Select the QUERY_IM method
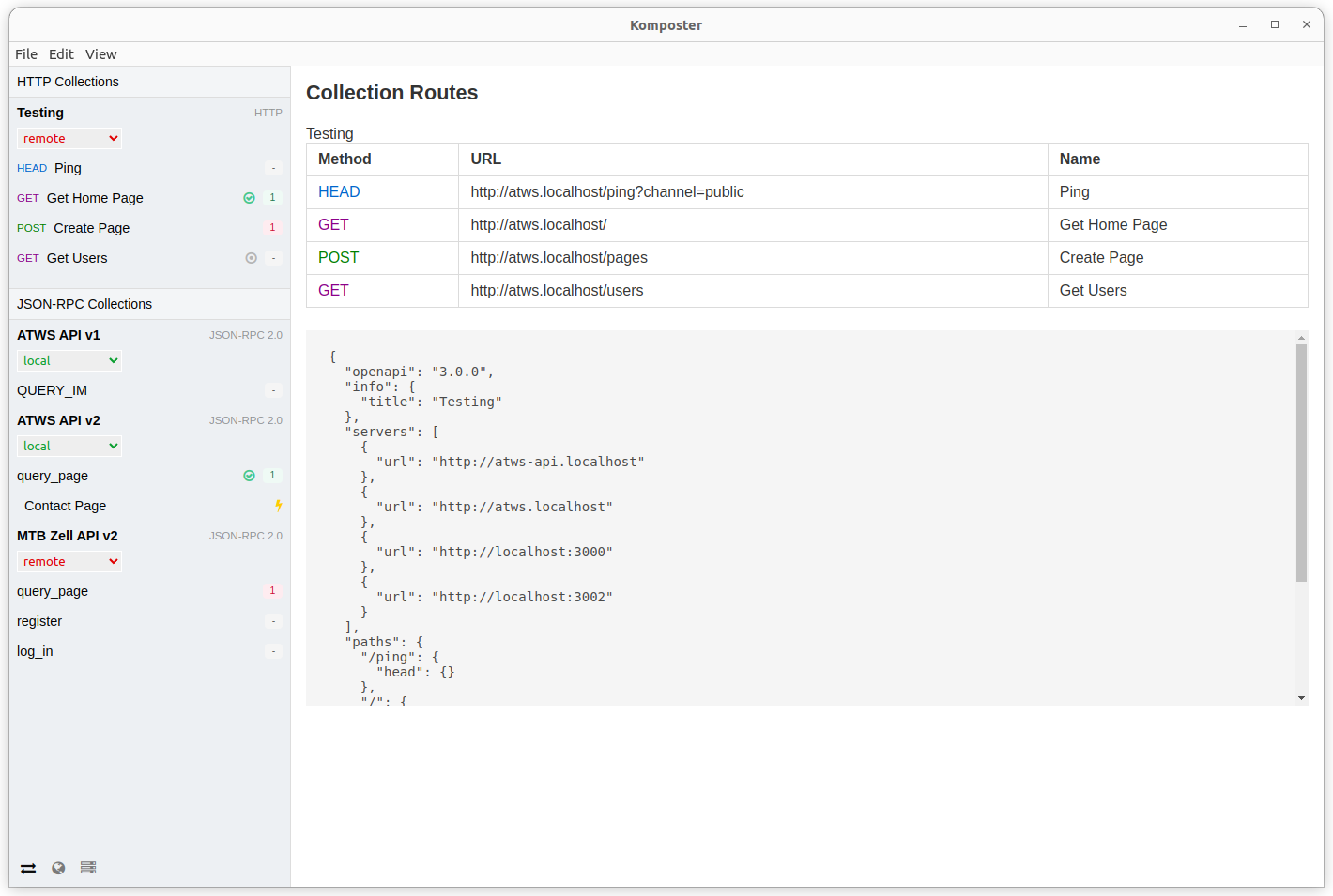 click(x=150, y=390)
